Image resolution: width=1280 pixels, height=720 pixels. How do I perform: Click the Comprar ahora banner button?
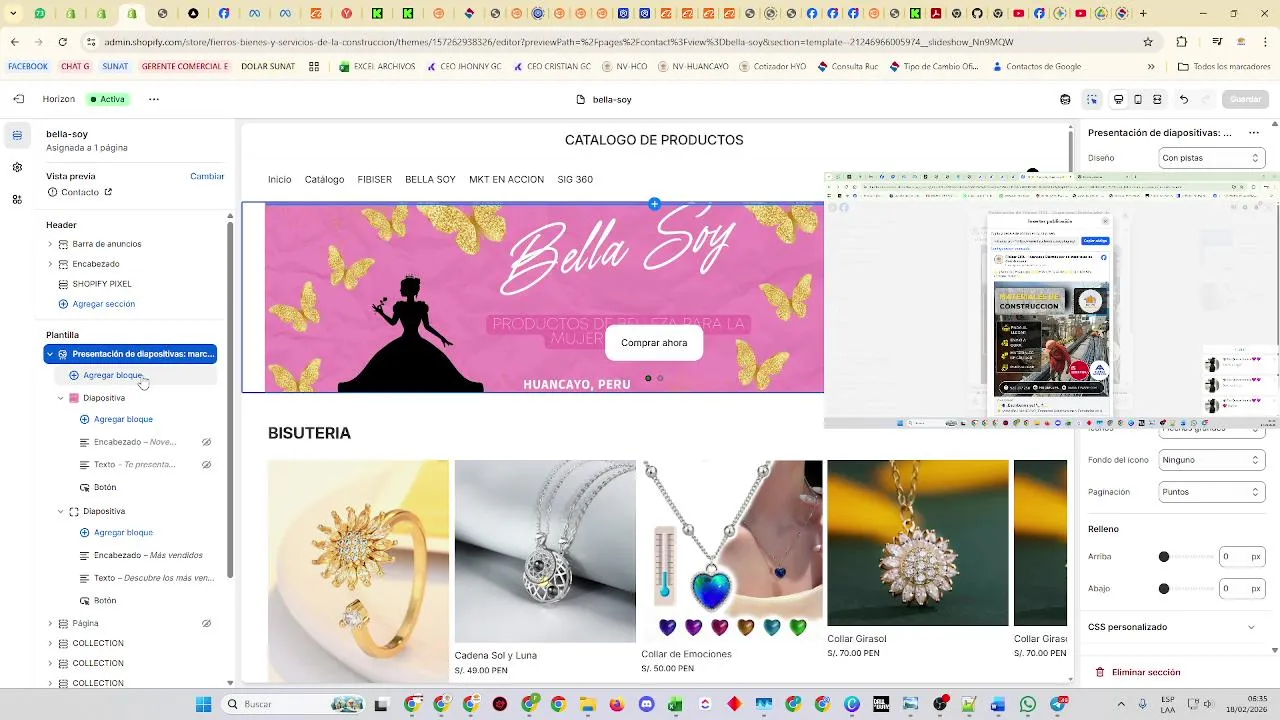tap(654, 343)
